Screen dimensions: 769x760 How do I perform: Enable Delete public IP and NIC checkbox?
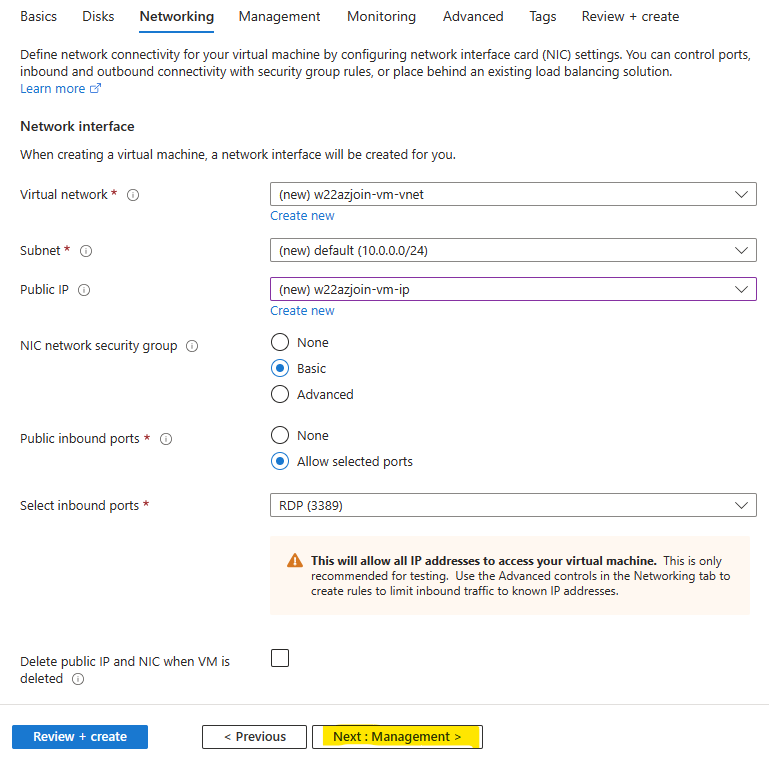(280, 658)
